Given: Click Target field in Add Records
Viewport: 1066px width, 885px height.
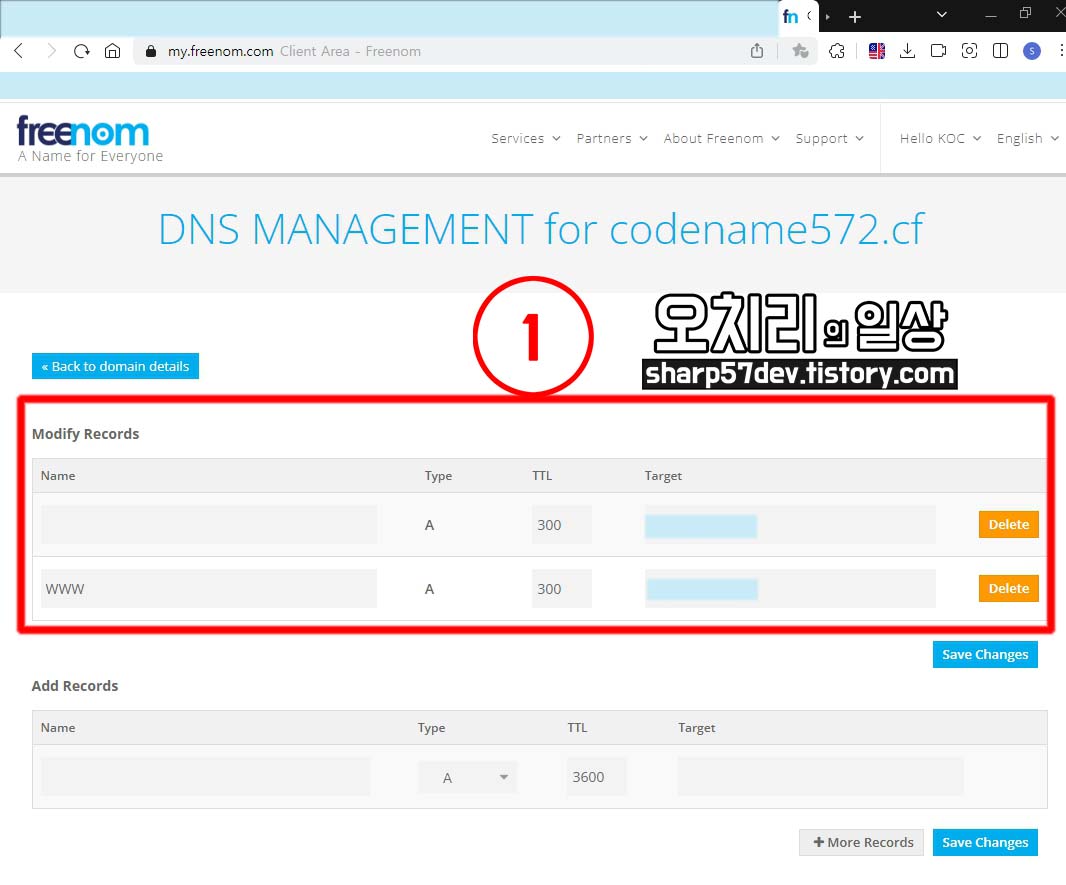Looking at the screenshot, I should [x=821, y=777].
